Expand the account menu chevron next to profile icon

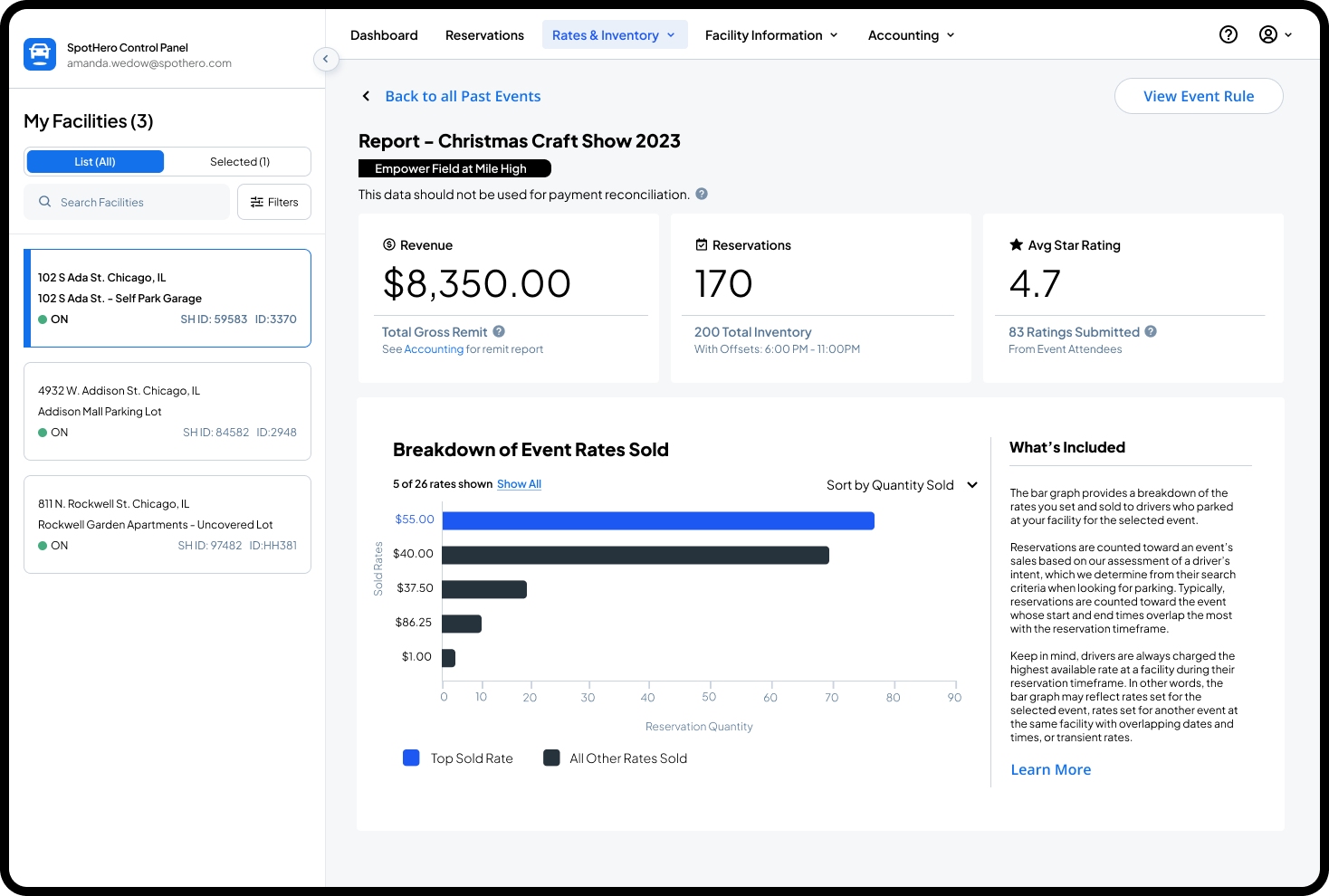1288,34
